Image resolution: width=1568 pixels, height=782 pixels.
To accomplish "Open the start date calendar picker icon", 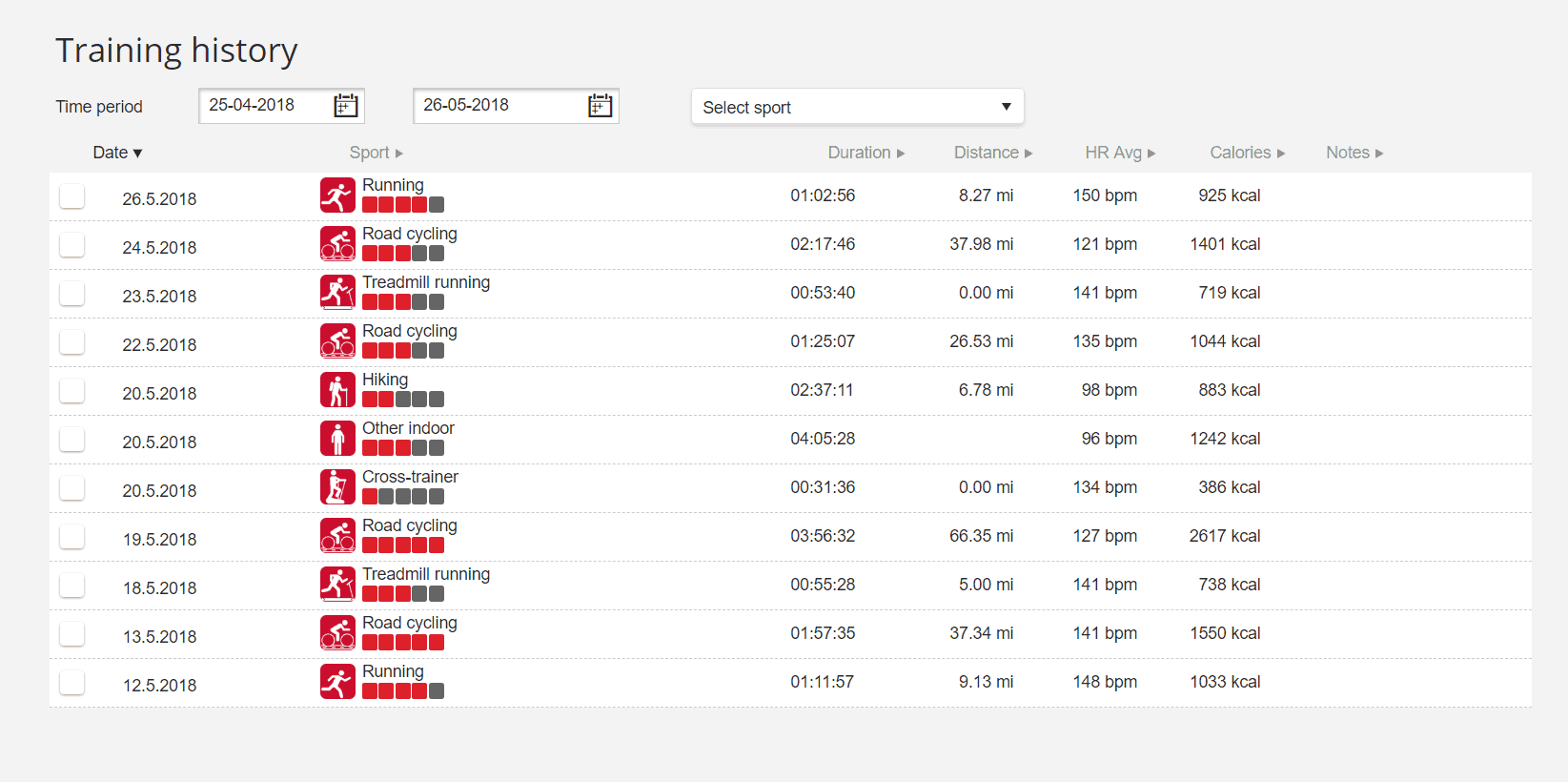I will coord(345,106).
